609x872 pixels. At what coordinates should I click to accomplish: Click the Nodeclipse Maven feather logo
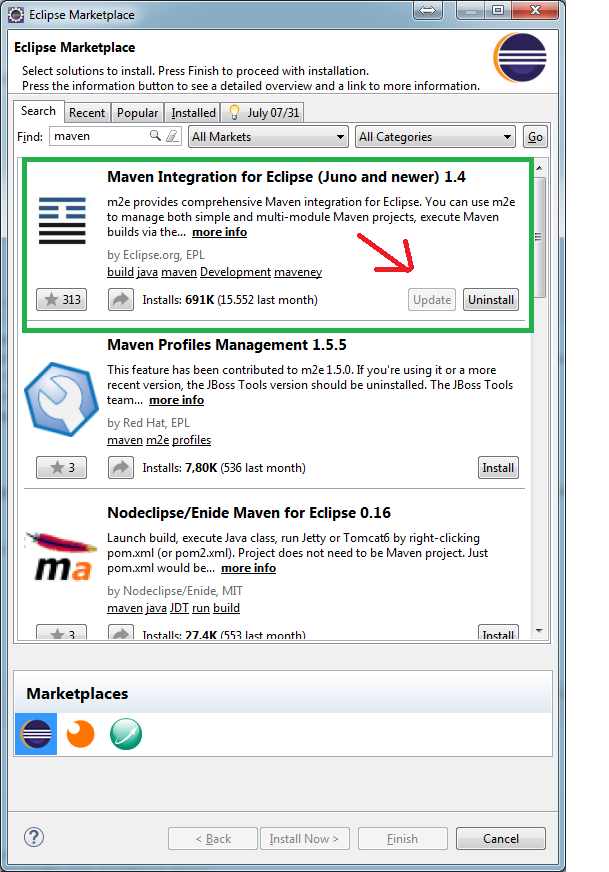61,557
